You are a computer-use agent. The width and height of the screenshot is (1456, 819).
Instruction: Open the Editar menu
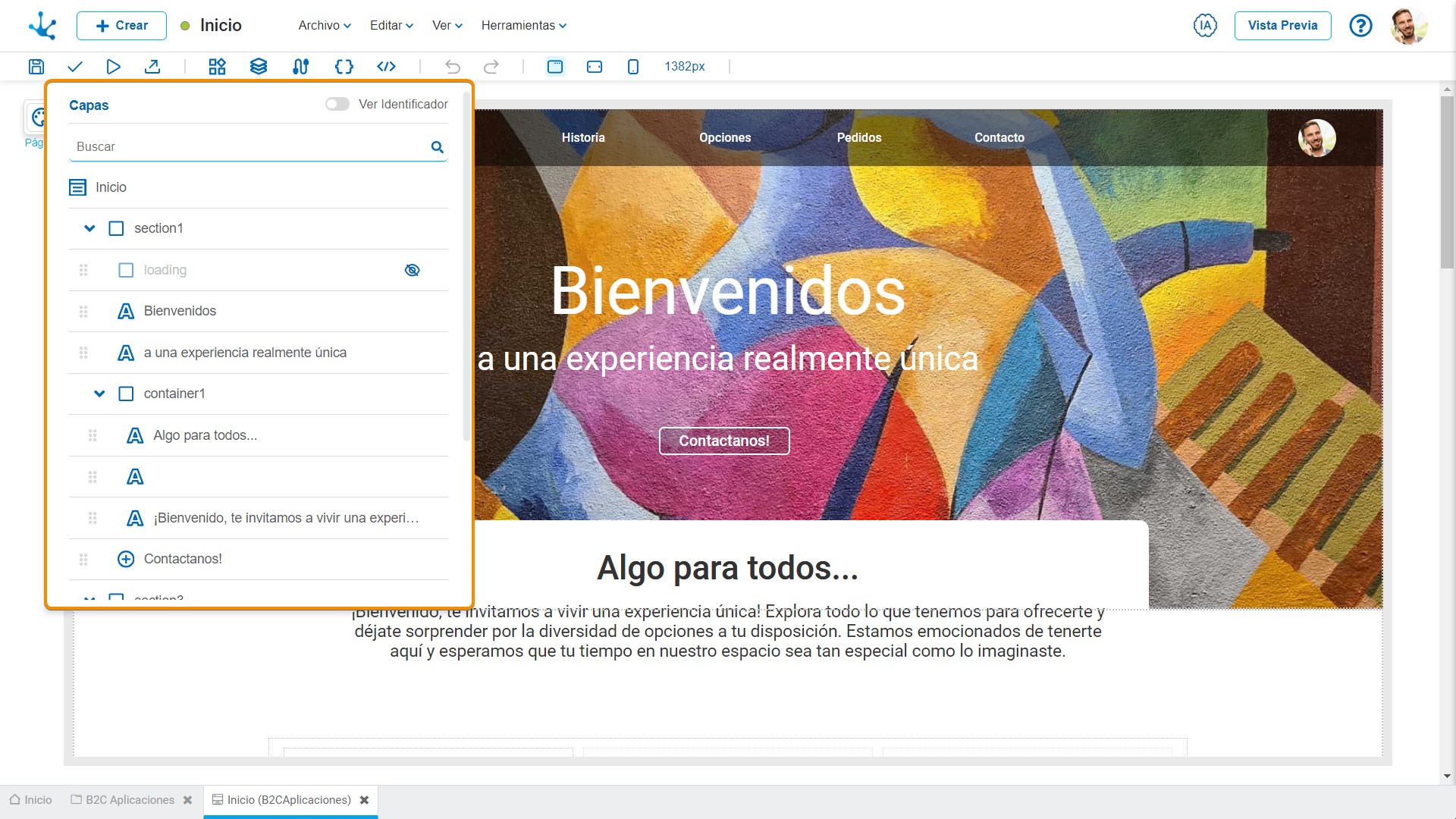[x=391, y=25]
